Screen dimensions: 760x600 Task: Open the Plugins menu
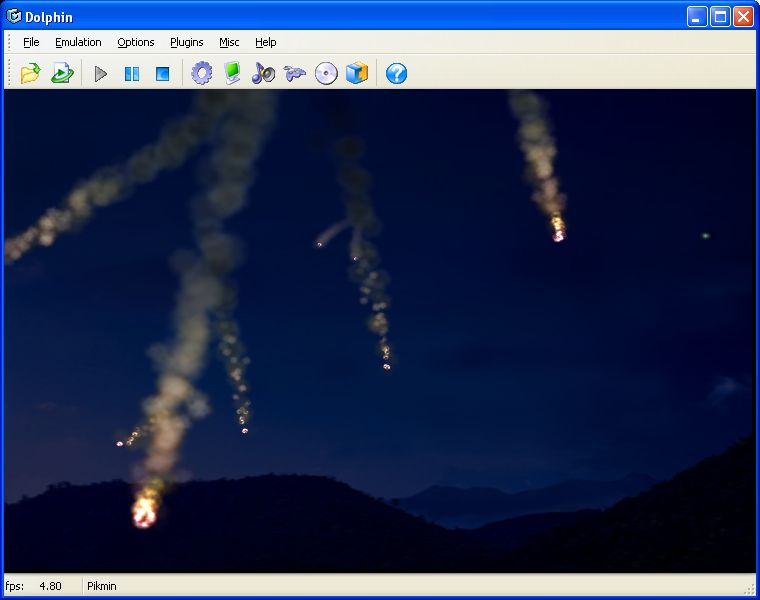tap(187, 42)
